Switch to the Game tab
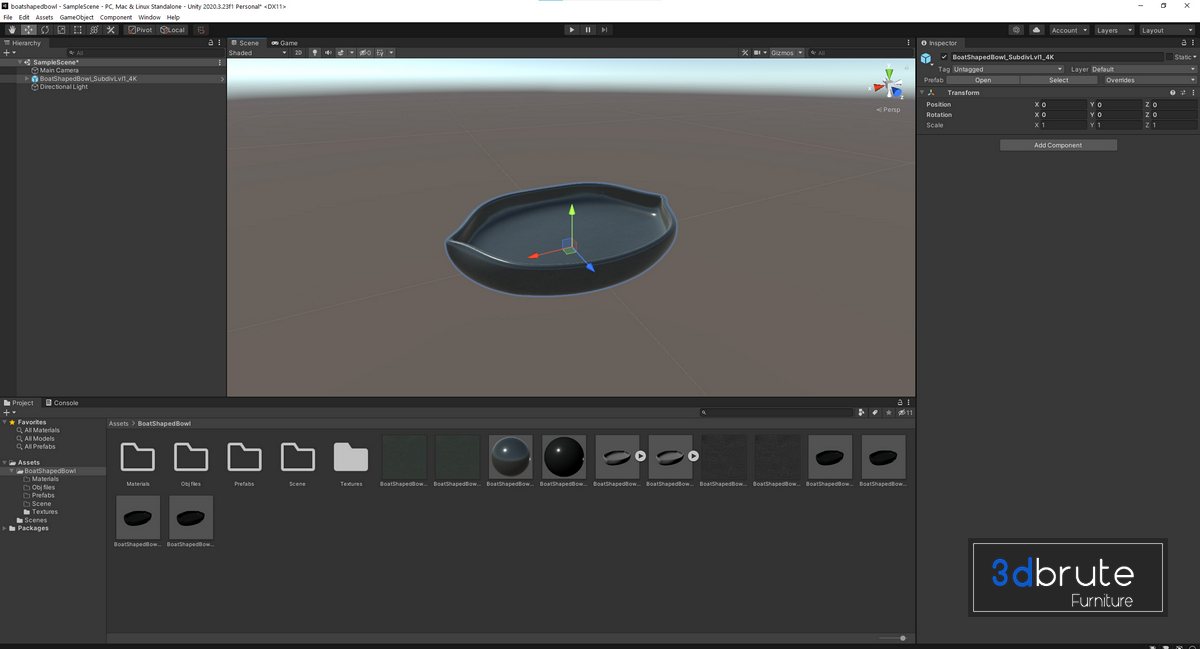The width and height of the screenshot is (1200, 649). 285,43
